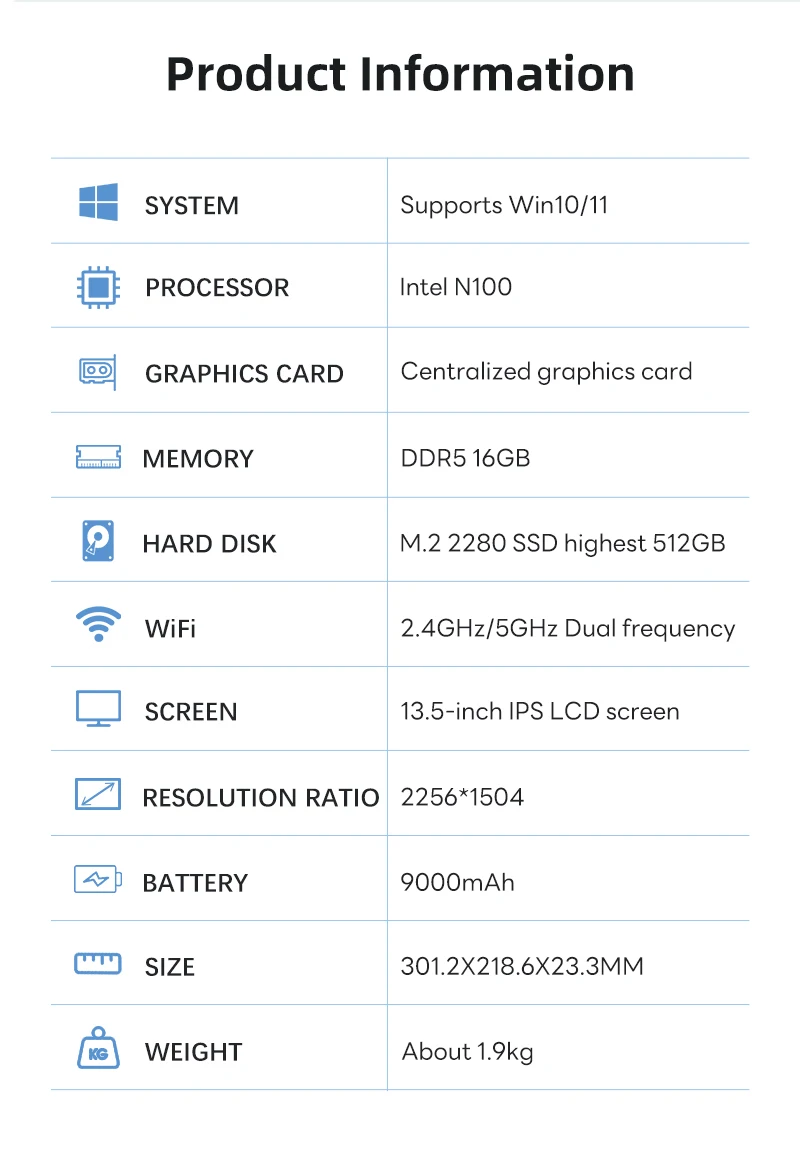
Task: Click the graphics card icon
Action: [97, 371]
